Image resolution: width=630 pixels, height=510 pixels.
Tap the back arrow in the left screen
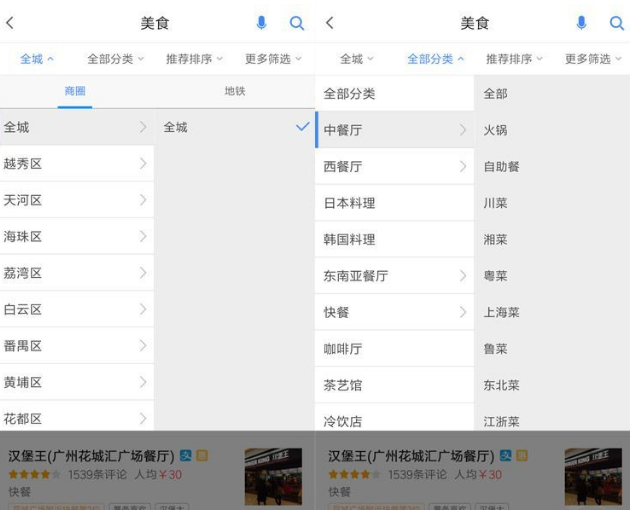click(10, 23)
